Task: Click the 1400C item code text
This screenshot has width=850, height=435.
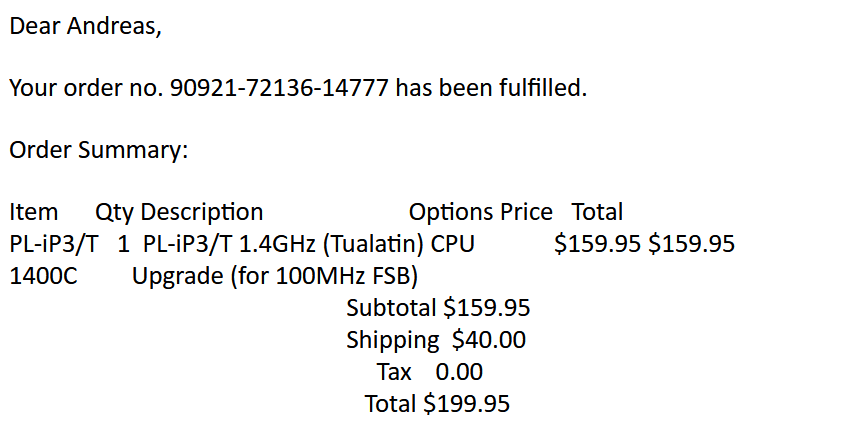Action: [43, 276]
